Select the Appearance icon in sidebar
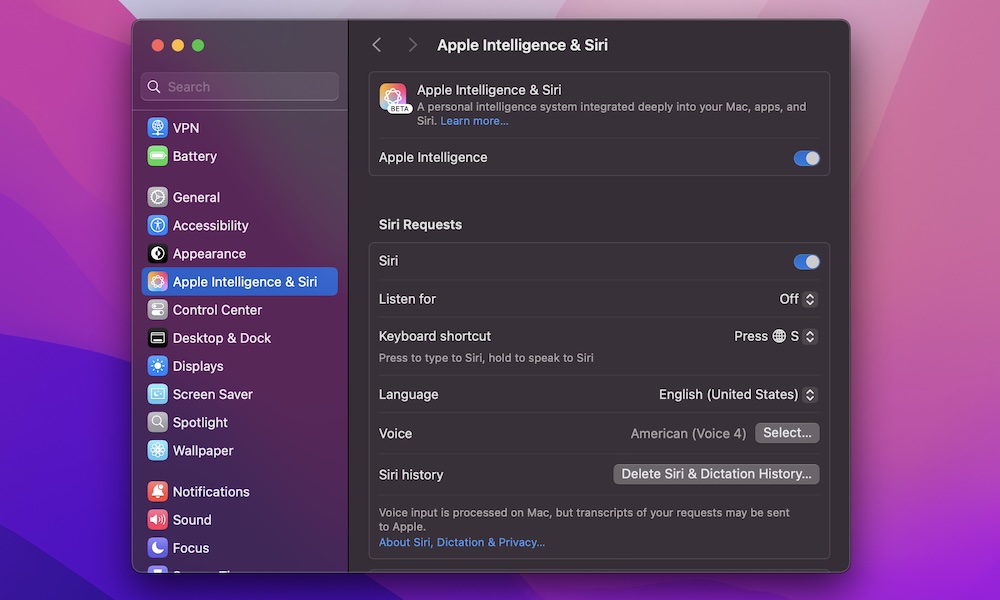 click(160, 253)
